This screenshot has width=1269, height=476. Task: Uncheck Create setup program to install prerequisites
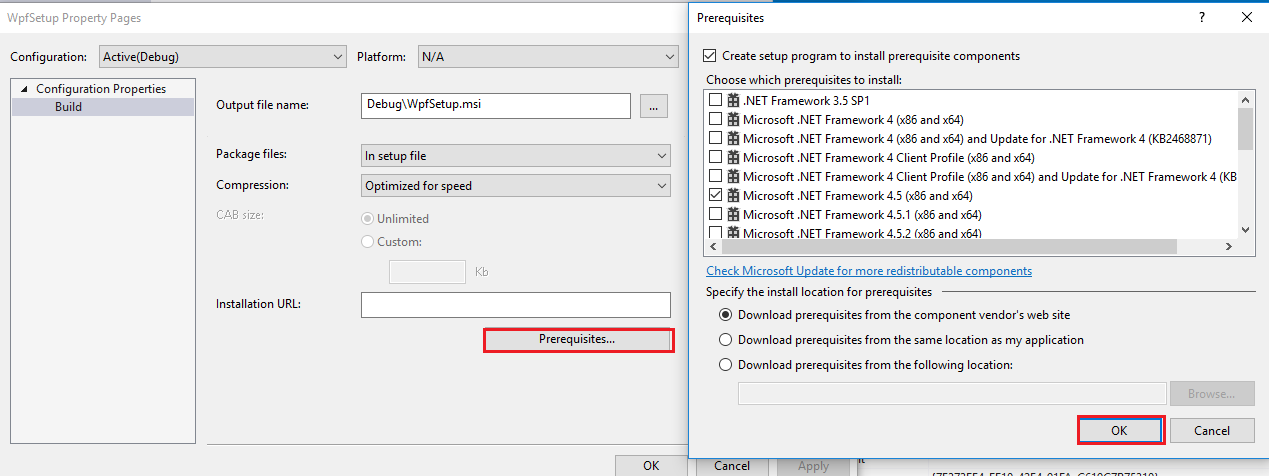[711, 56]
